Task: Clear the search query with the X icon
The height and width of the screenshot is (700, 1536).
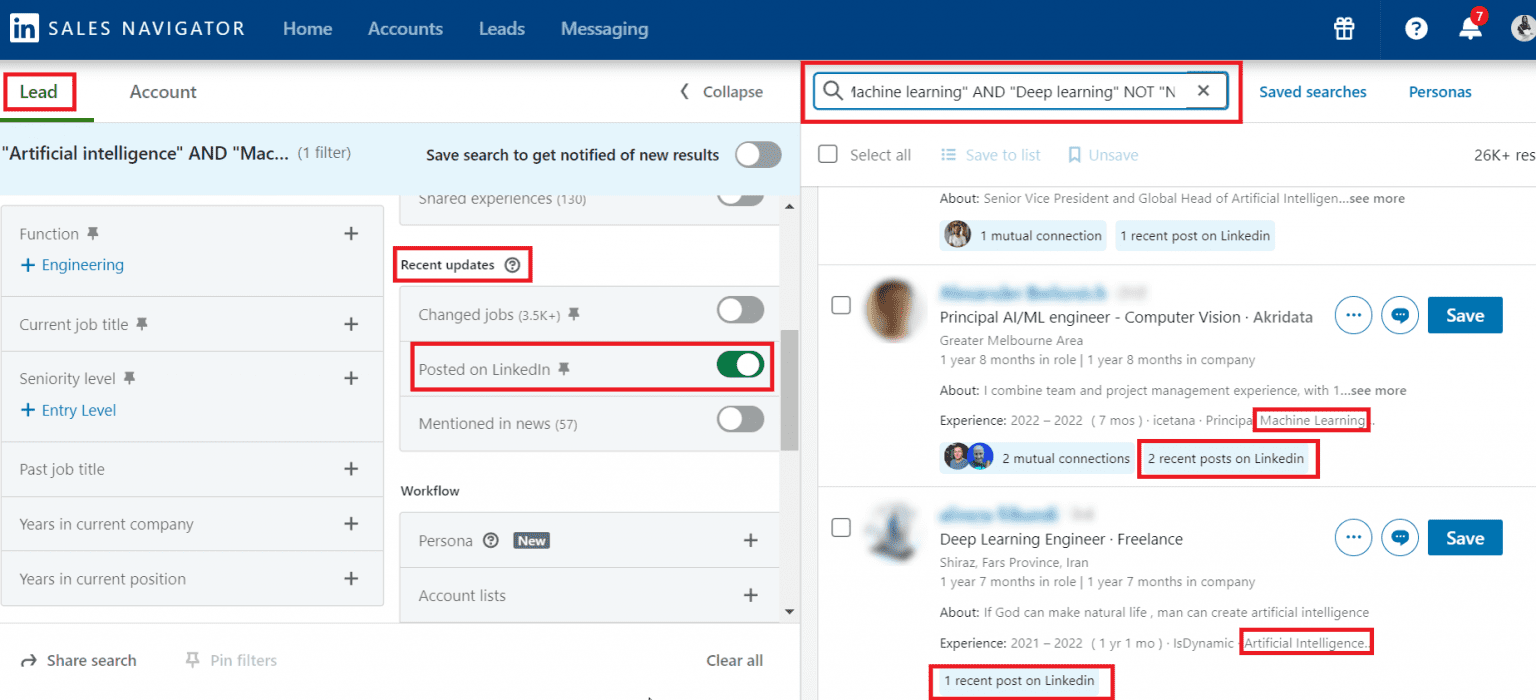Action: pyautogui.click(x=1204, y=90)
